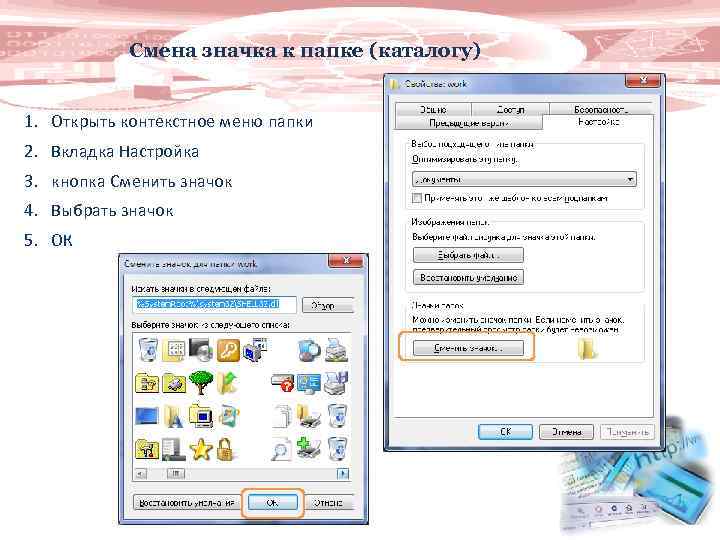Viewport: 720px width, 540px height.
Task: Select the folder with green arrow icon
Action: tap(228, 383)
